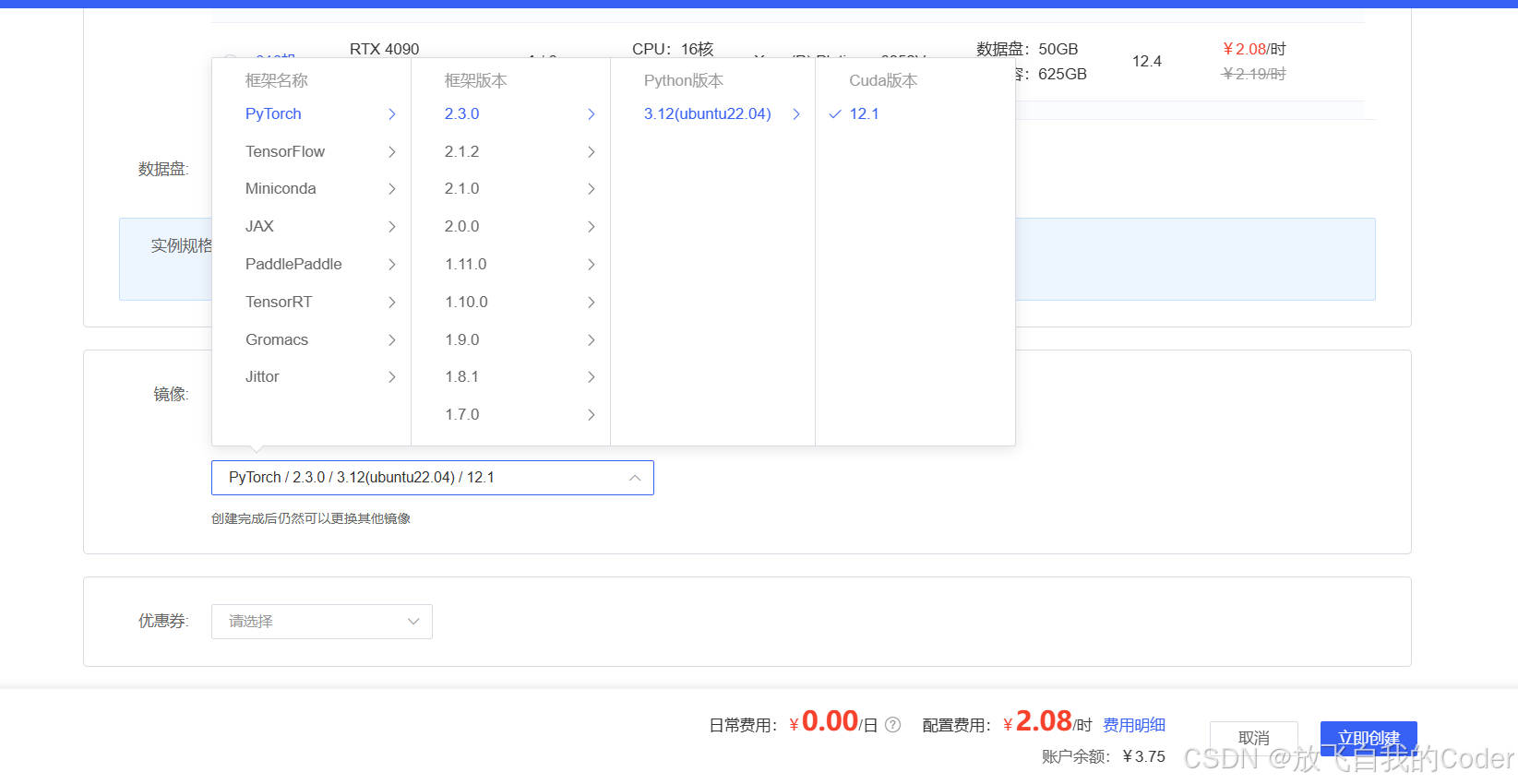The width and height of the screenshot is (1518, 784).
Task: Expand version 1.8.1 chevron
Action: click(x=592, y=376)
